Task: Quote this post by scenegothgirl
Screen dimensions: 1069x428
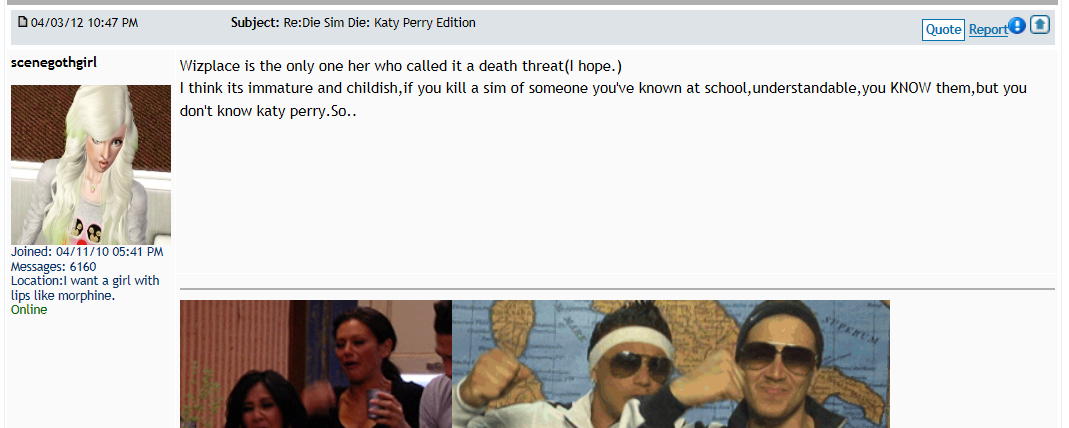Action: click(x=944, y=30)
